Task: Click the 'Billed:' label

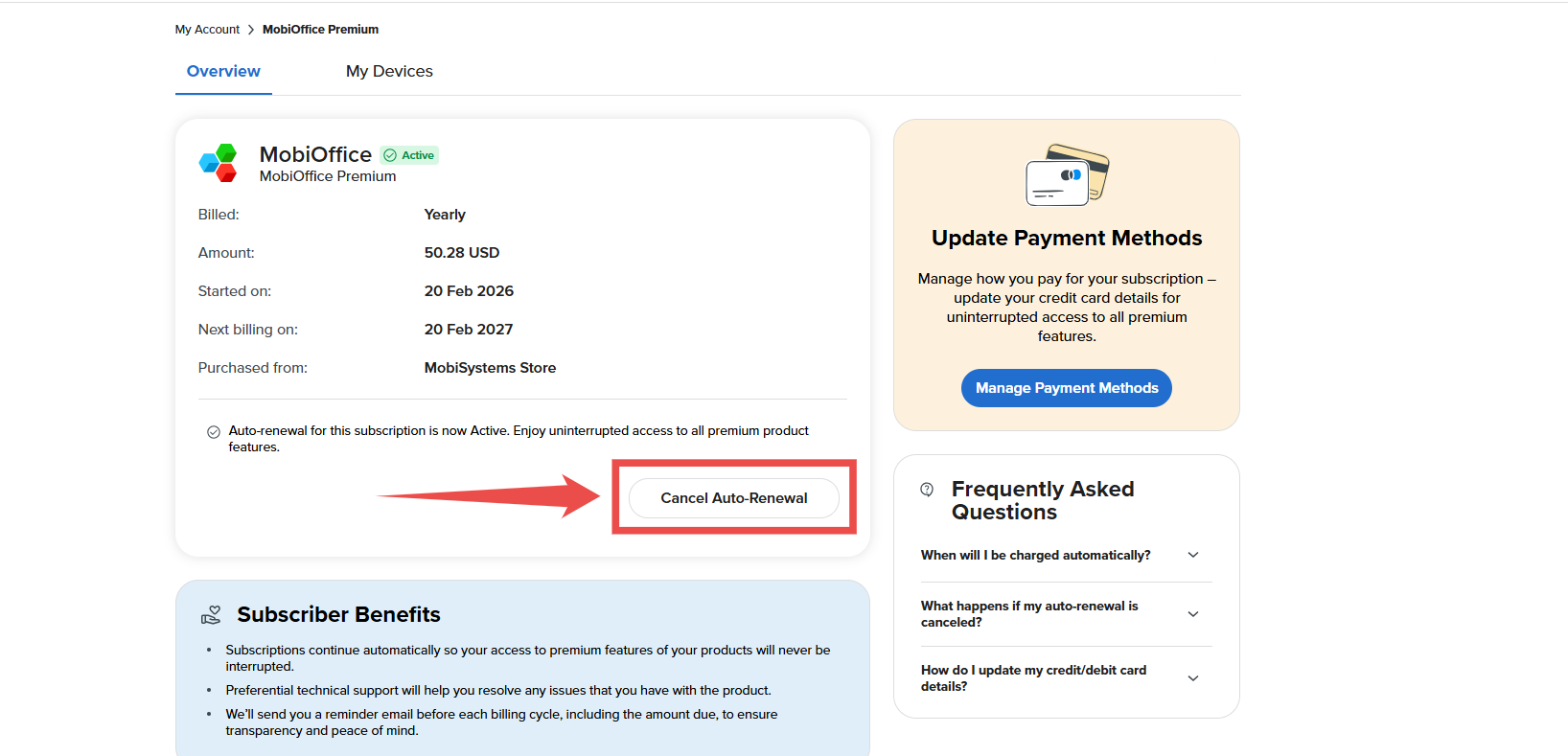Action: click(219, 215)
